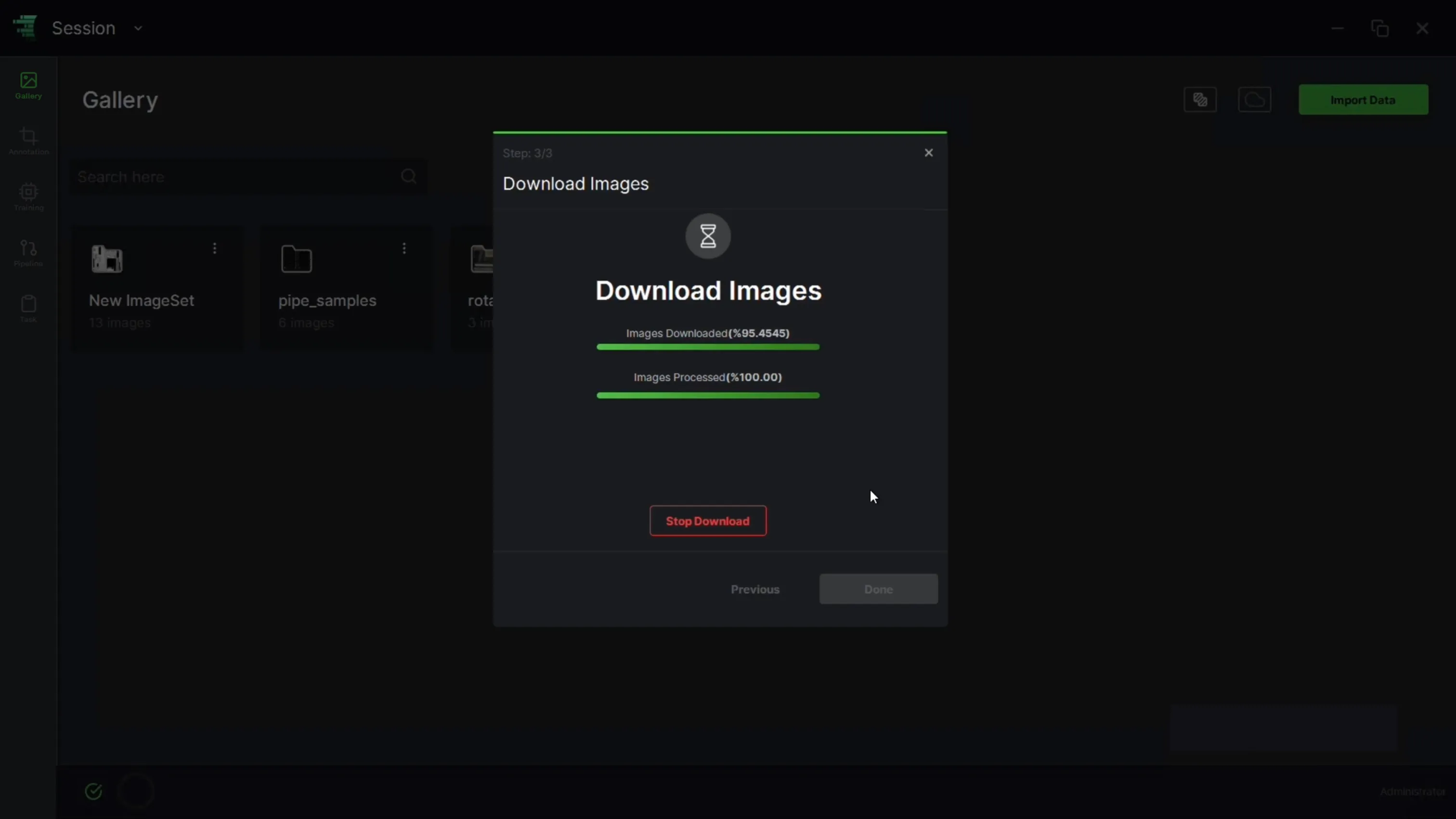Click the Session menu label

(x=84, y=28)
